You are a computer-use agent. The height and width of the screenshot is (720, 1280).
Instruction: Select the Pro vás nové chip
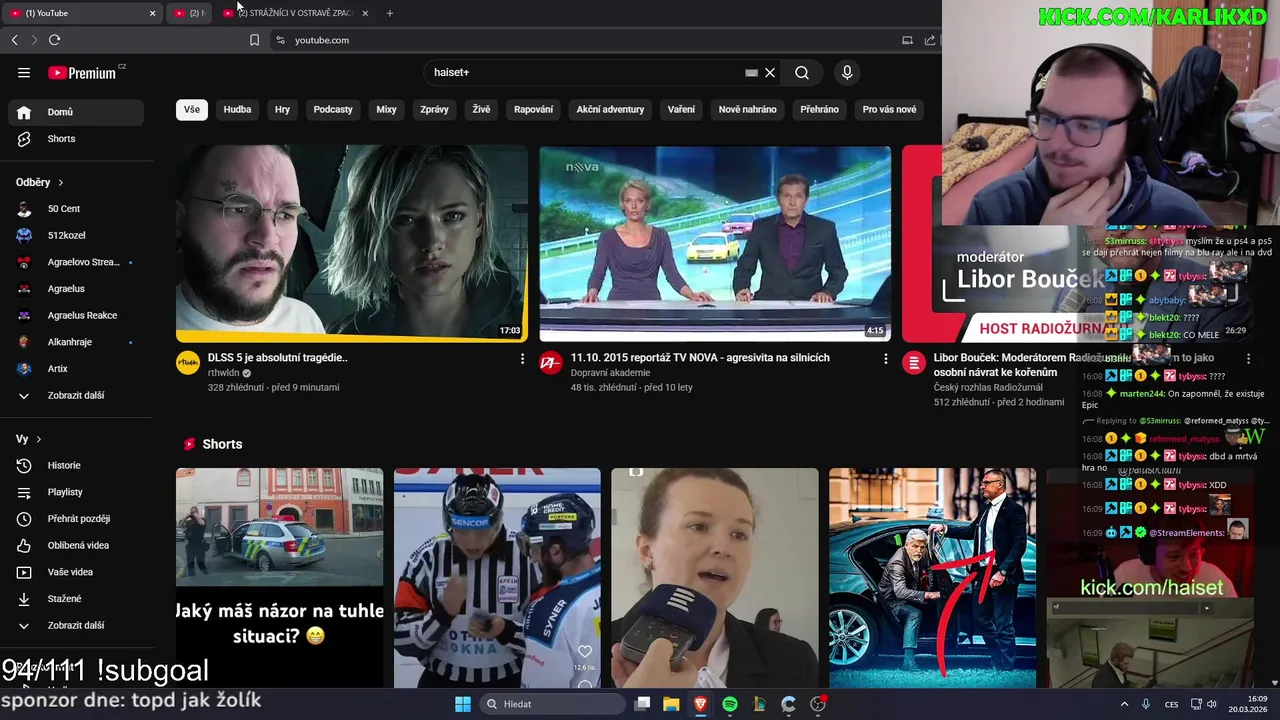889,110
